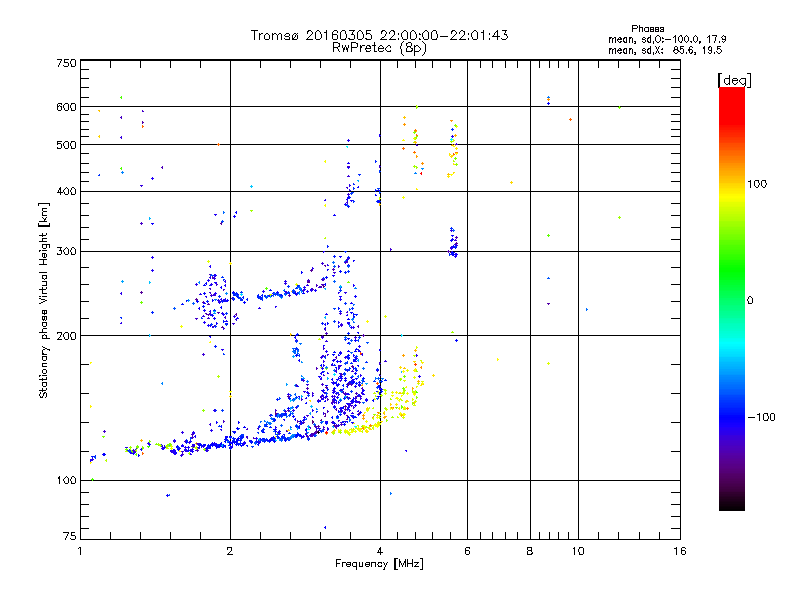Click the colorbar tick label '-100'

(761, 417)
